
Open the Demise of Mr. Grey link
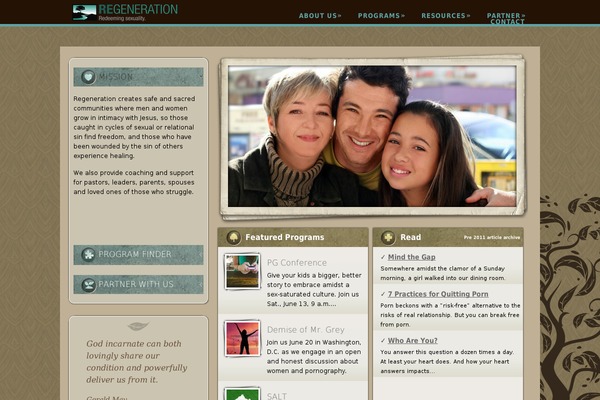[305, 330]
